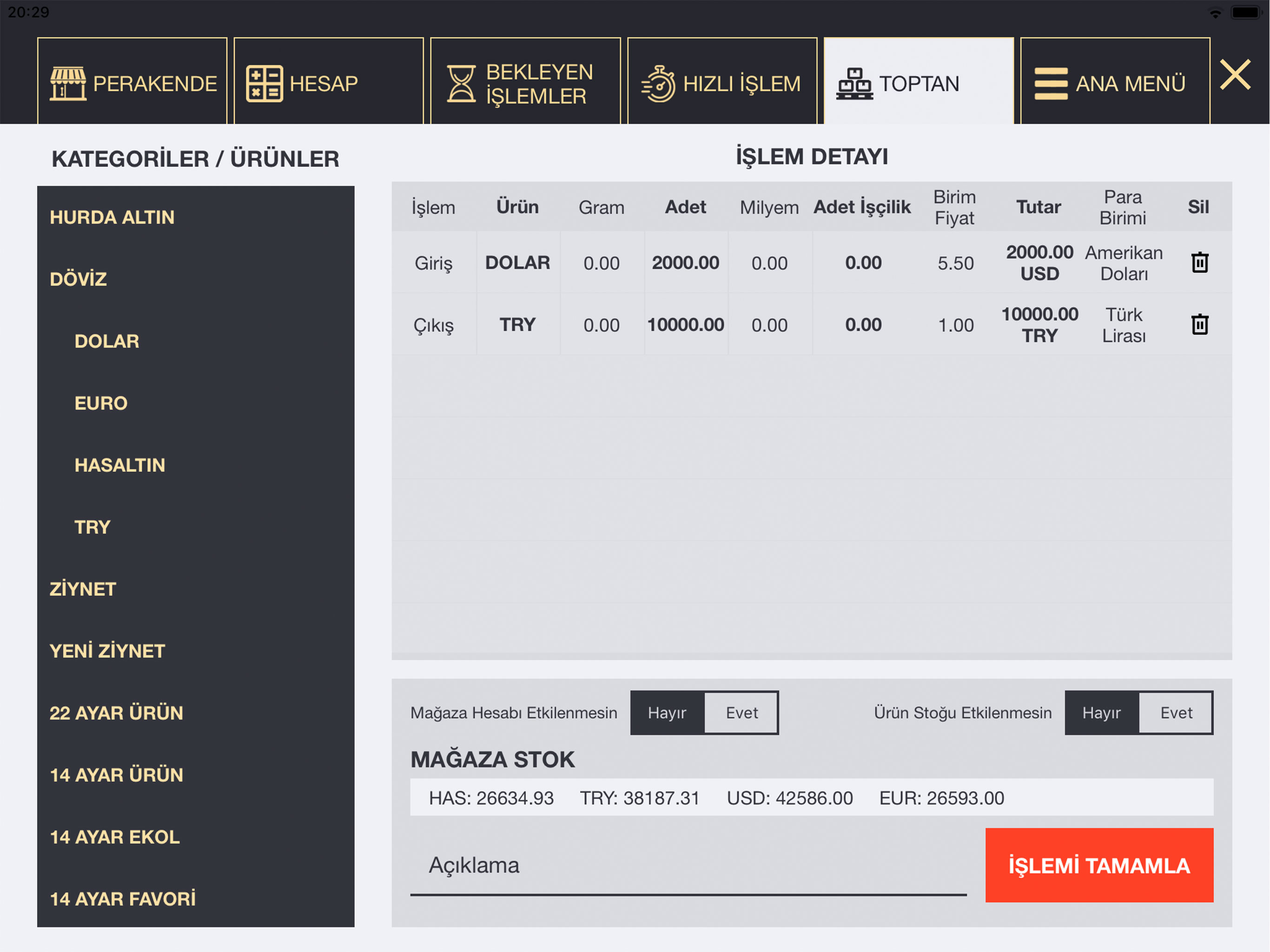Click the Ana Menü hamburger icon
Viewport: 1270px width, 952px height.
click(1051, 84)
